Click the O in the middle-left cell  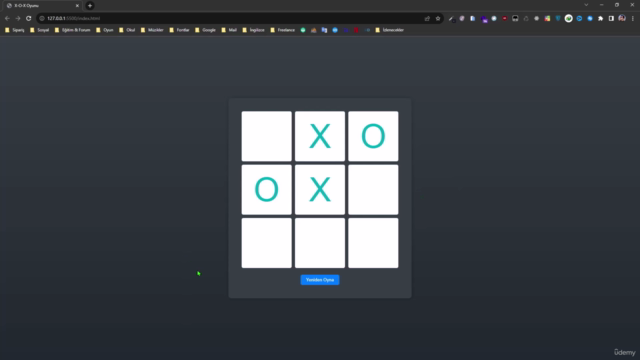pyautogui.click(x=267, y=190)
